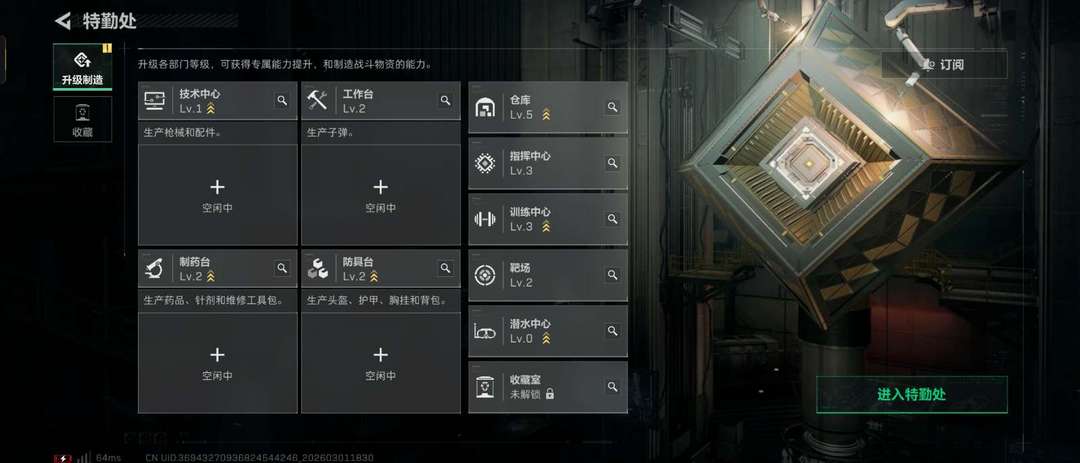Start crafting in 制药台 idle slot

click(x=218, y=362)
